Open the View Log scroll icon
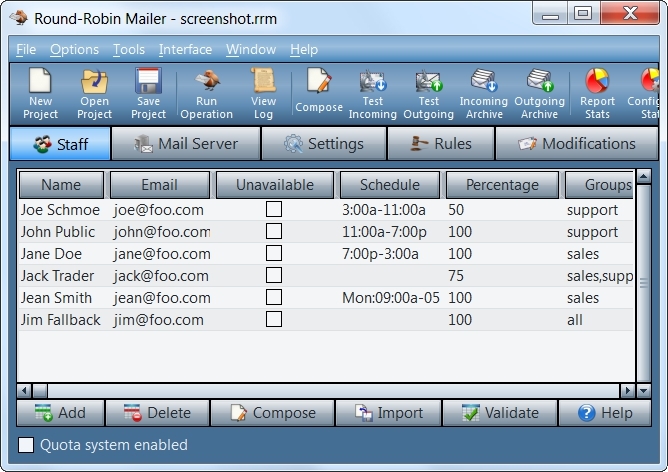668x472 pixels. (263, 94)
